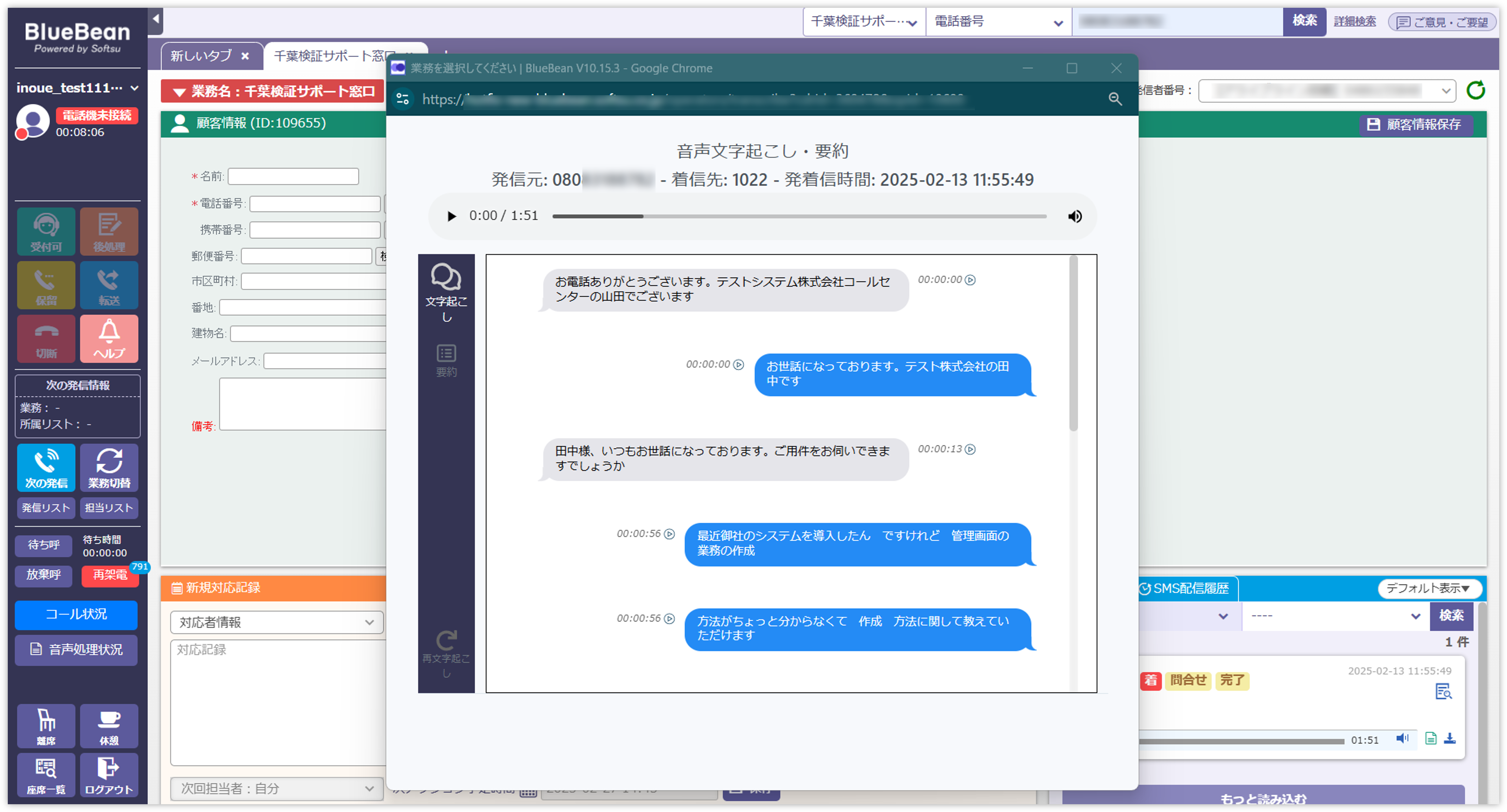
Task: Click the 名前 input field
Action: (293, 176)
